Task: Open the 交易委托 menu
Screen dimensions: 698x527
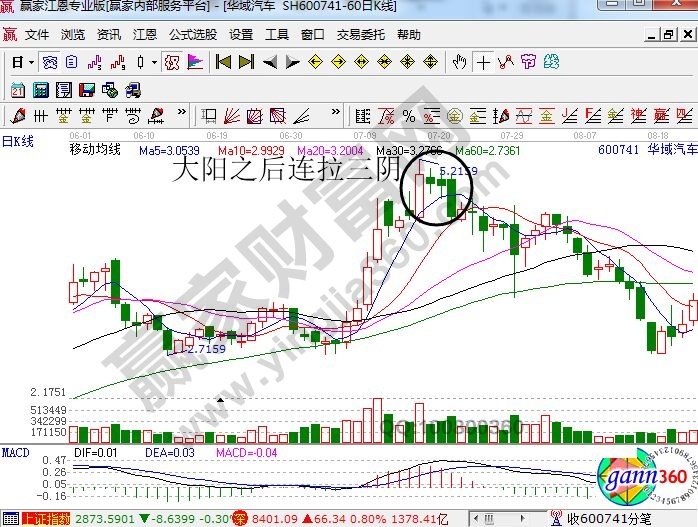Action: (x=360, y=35)
